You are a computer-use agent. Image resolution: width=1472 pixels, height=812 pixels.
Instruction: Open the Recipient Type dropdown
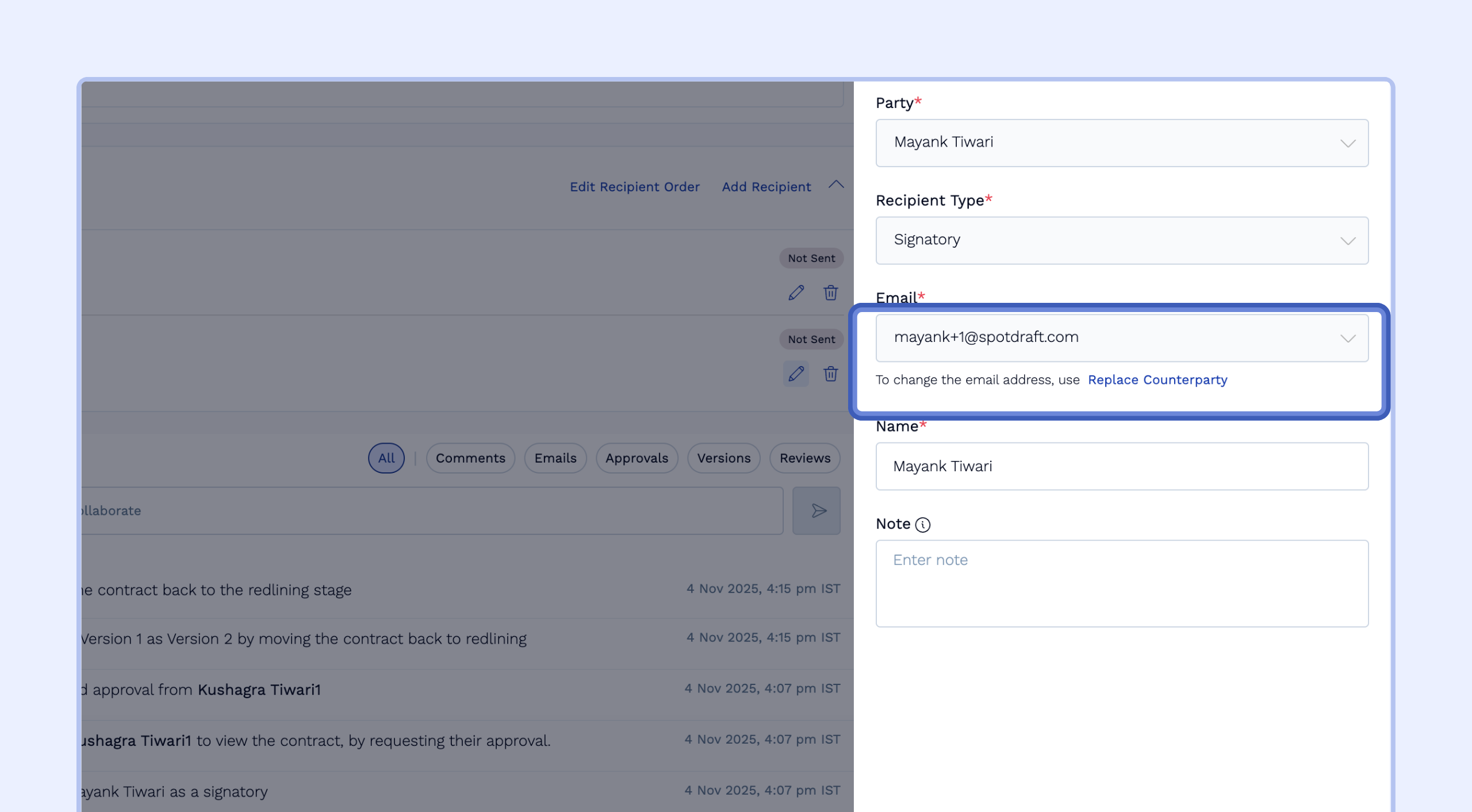coord(1121,240)
